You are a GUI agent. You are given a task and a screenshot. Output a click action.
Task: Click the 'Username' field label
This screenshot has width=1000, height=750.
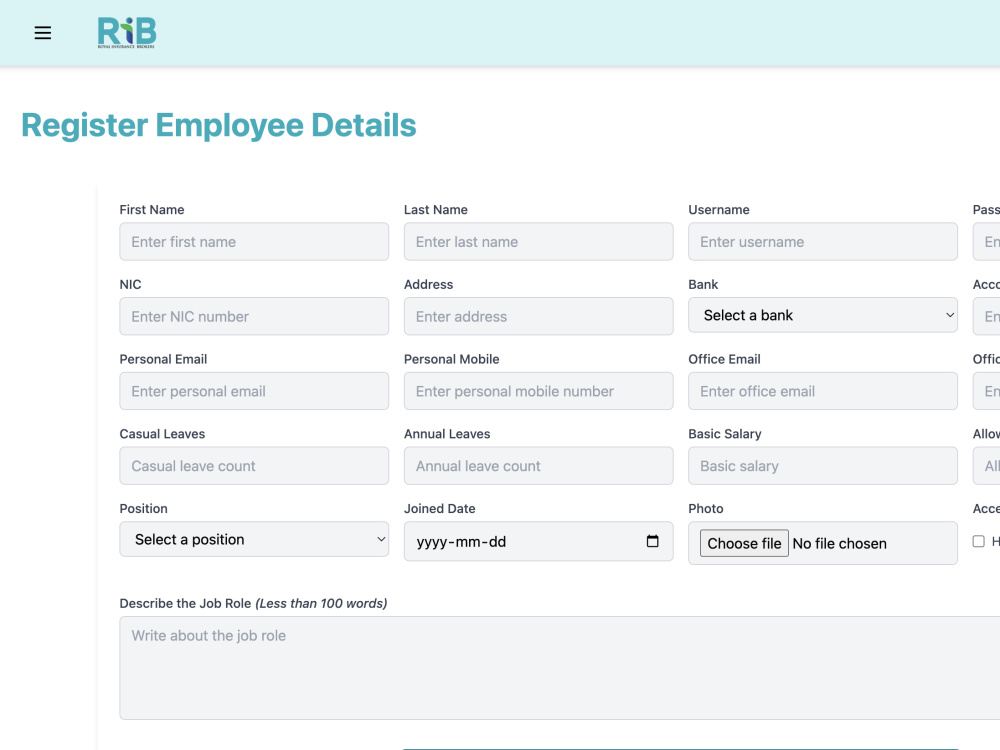tap(719, 210)
